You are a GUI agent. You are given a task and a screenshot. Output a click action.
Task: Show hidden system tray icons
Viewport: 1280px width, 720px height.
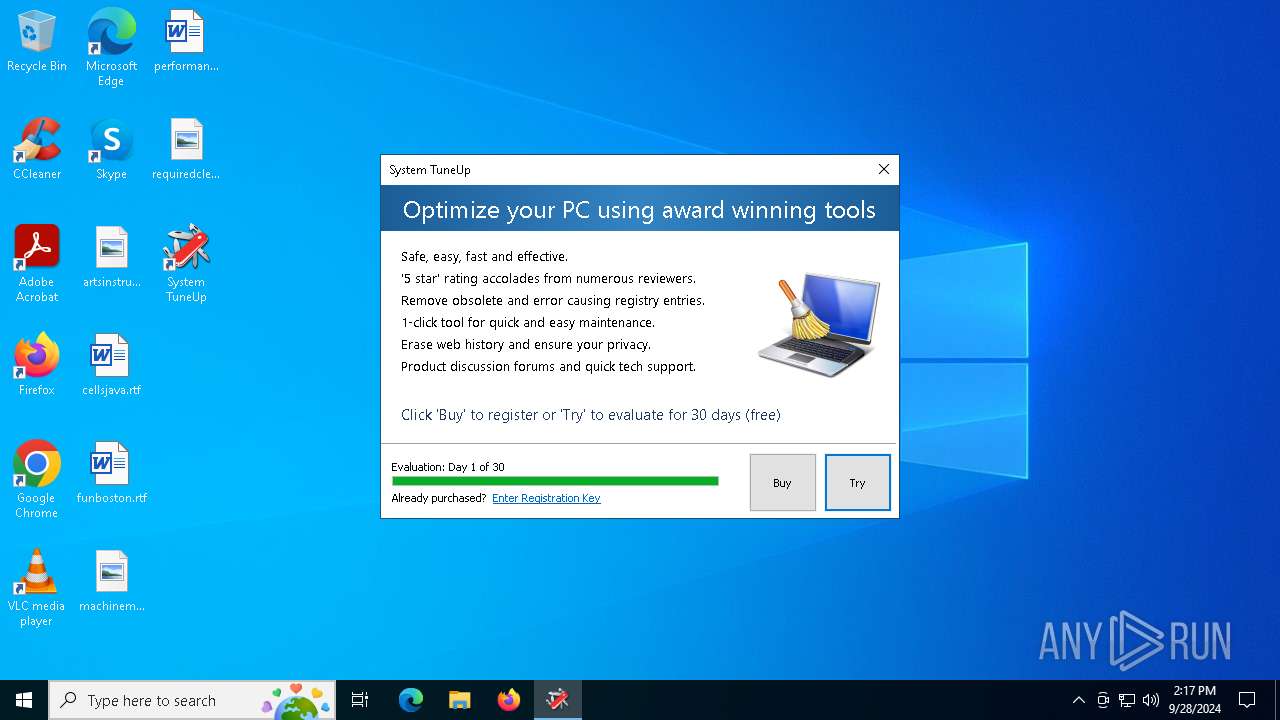click(x=1078, y=700)
